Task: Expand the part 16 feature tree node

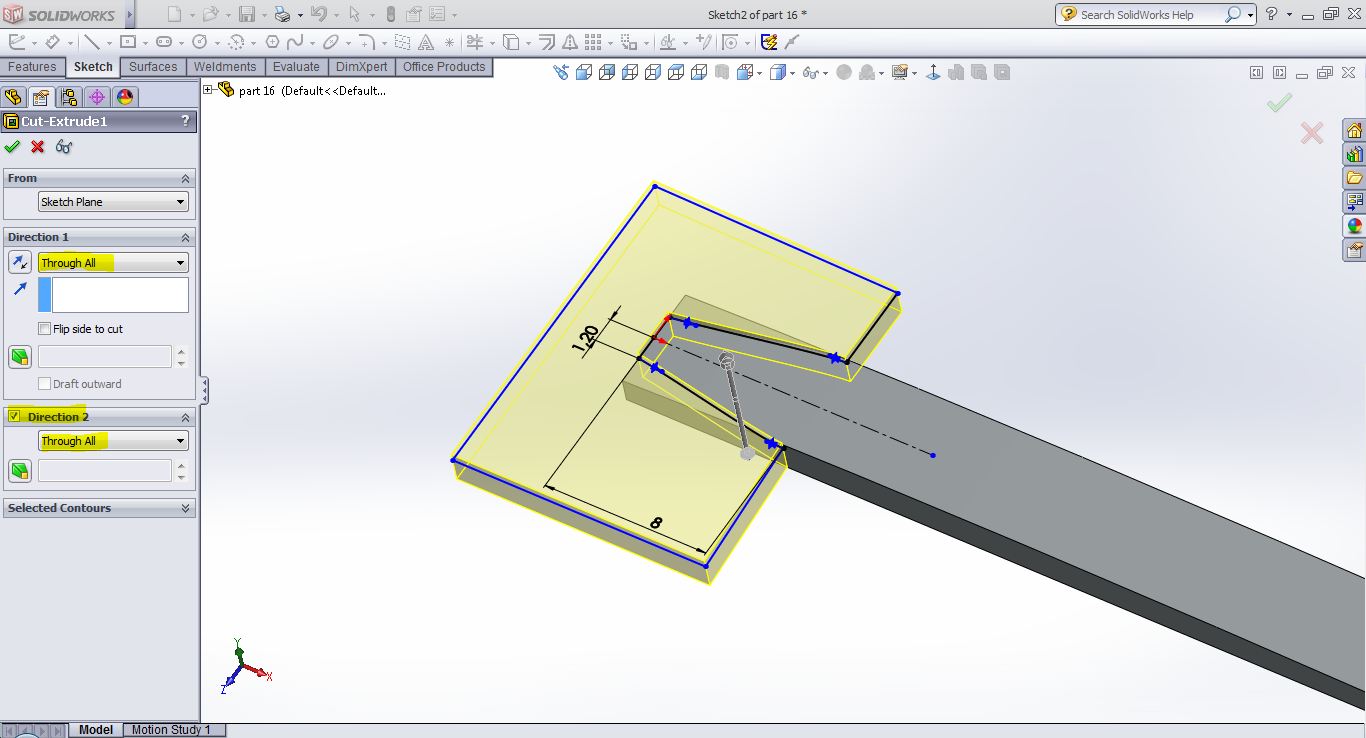Action: coord(208,90)
